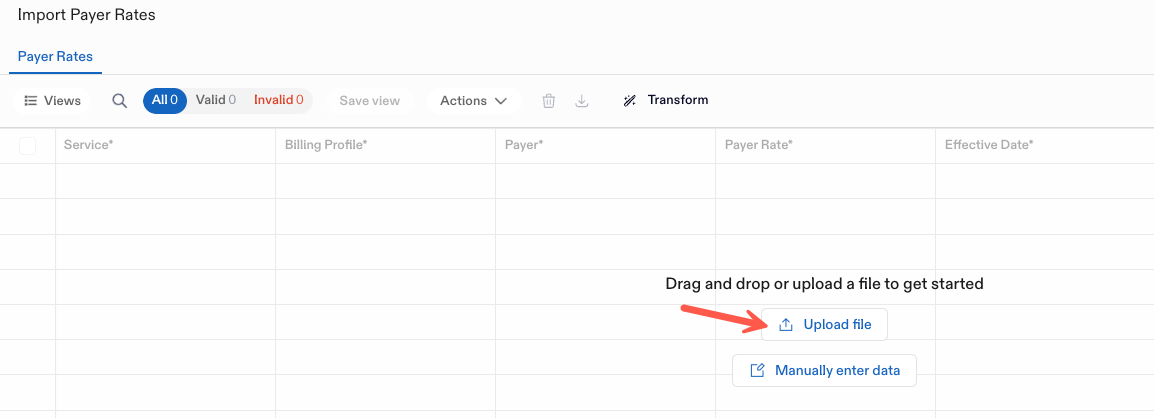Filter rows by Valid 0
Image resolution: width=1154 pixels, height=418 pixels.
(216, 100)
